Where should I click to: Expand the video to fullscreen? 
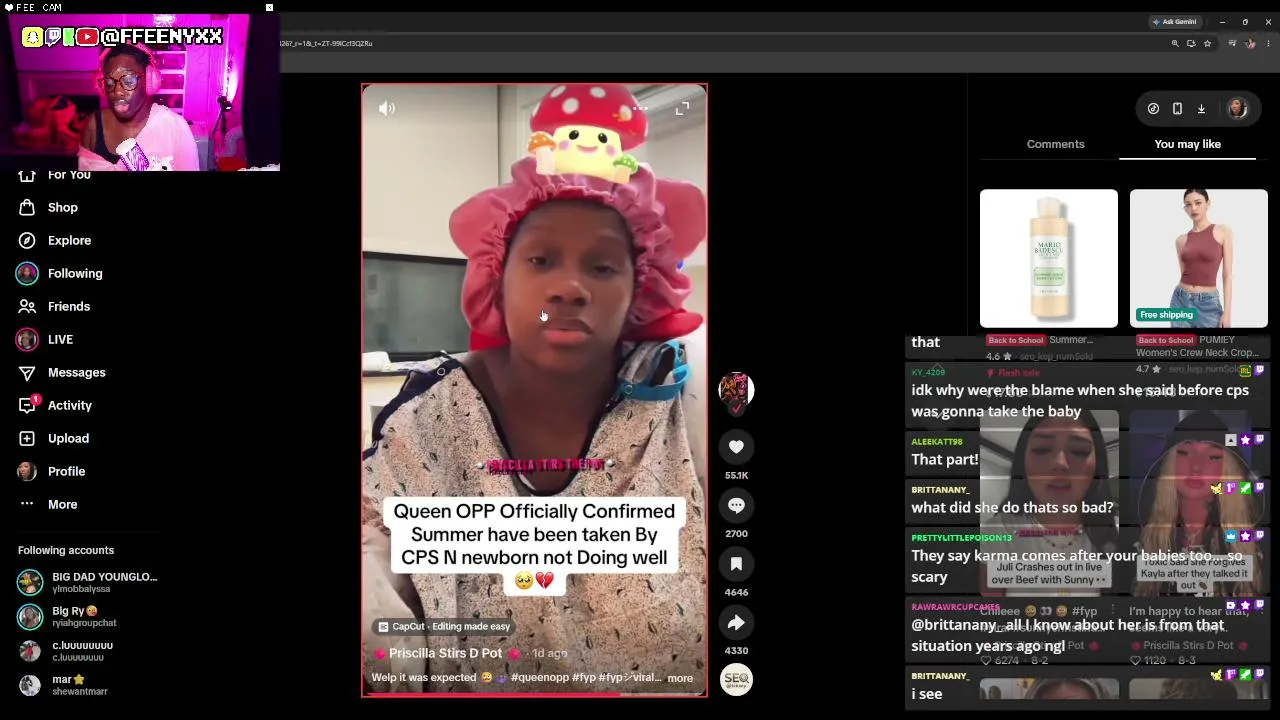[x=682, y=108]
